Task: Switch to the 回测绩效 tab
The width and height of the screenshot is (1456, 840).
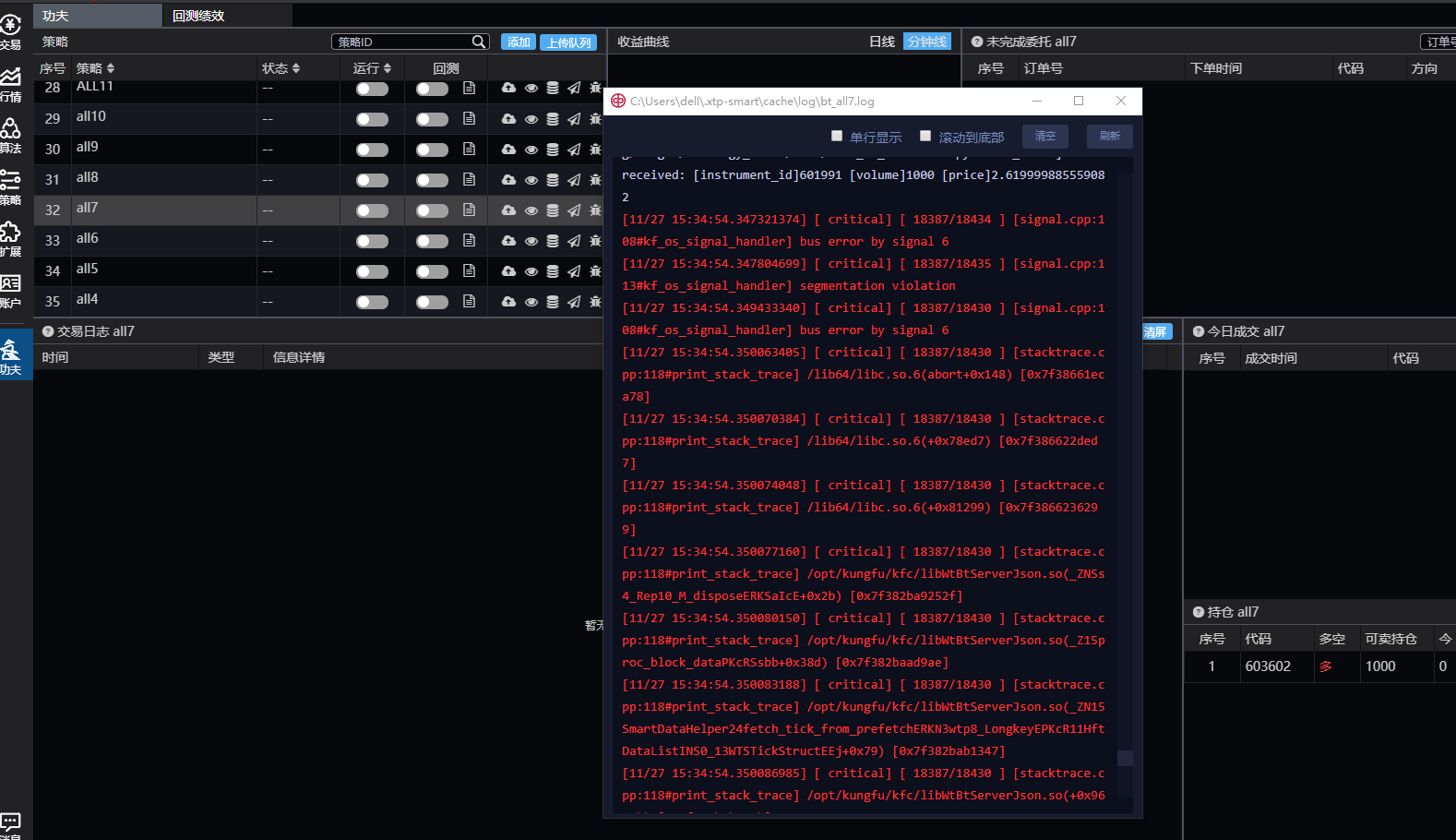Action: [228, 16]
